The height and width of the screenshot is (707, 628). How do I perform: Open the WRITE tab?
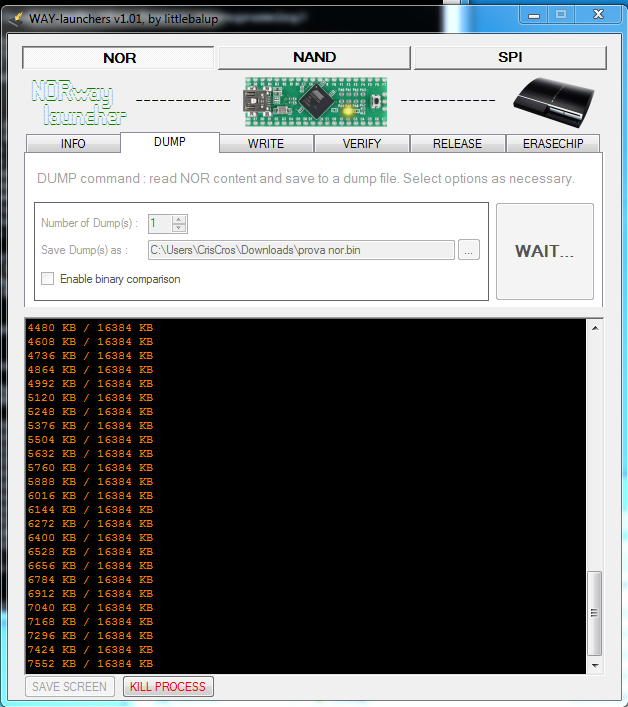click(x=265, y=144)
